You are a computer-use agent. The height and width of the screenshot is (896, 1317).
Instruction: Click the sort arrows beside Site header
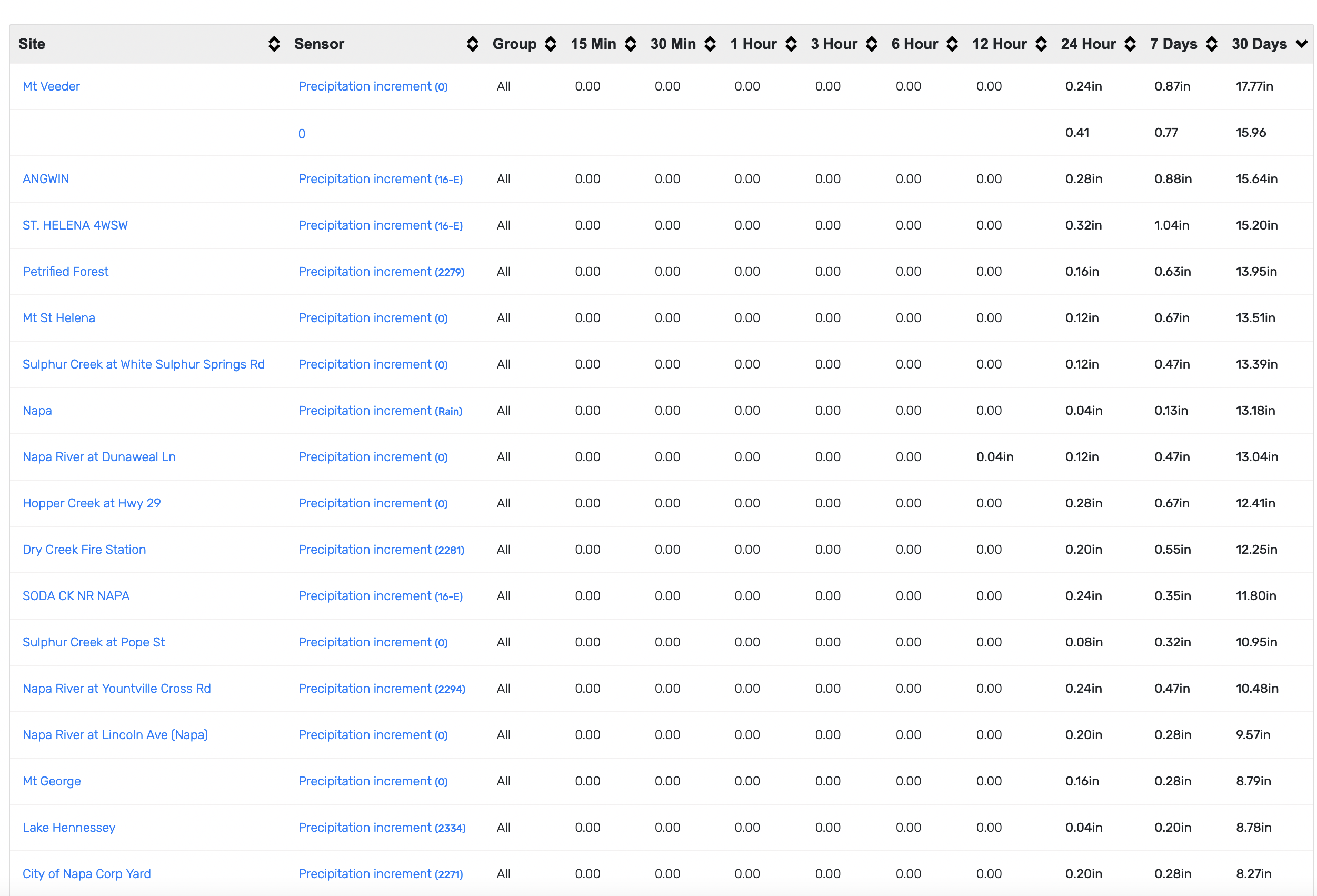274,44
